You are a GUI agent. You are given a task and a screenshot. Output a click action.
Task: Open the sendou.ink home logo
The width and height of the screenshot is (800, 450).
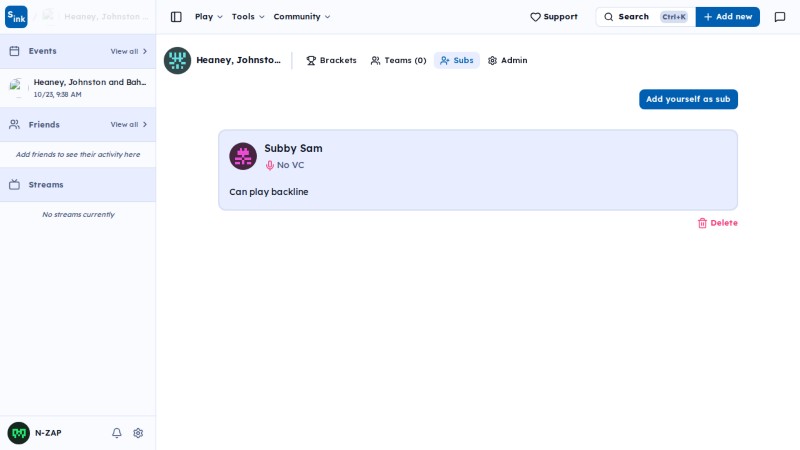pos(16,17)
